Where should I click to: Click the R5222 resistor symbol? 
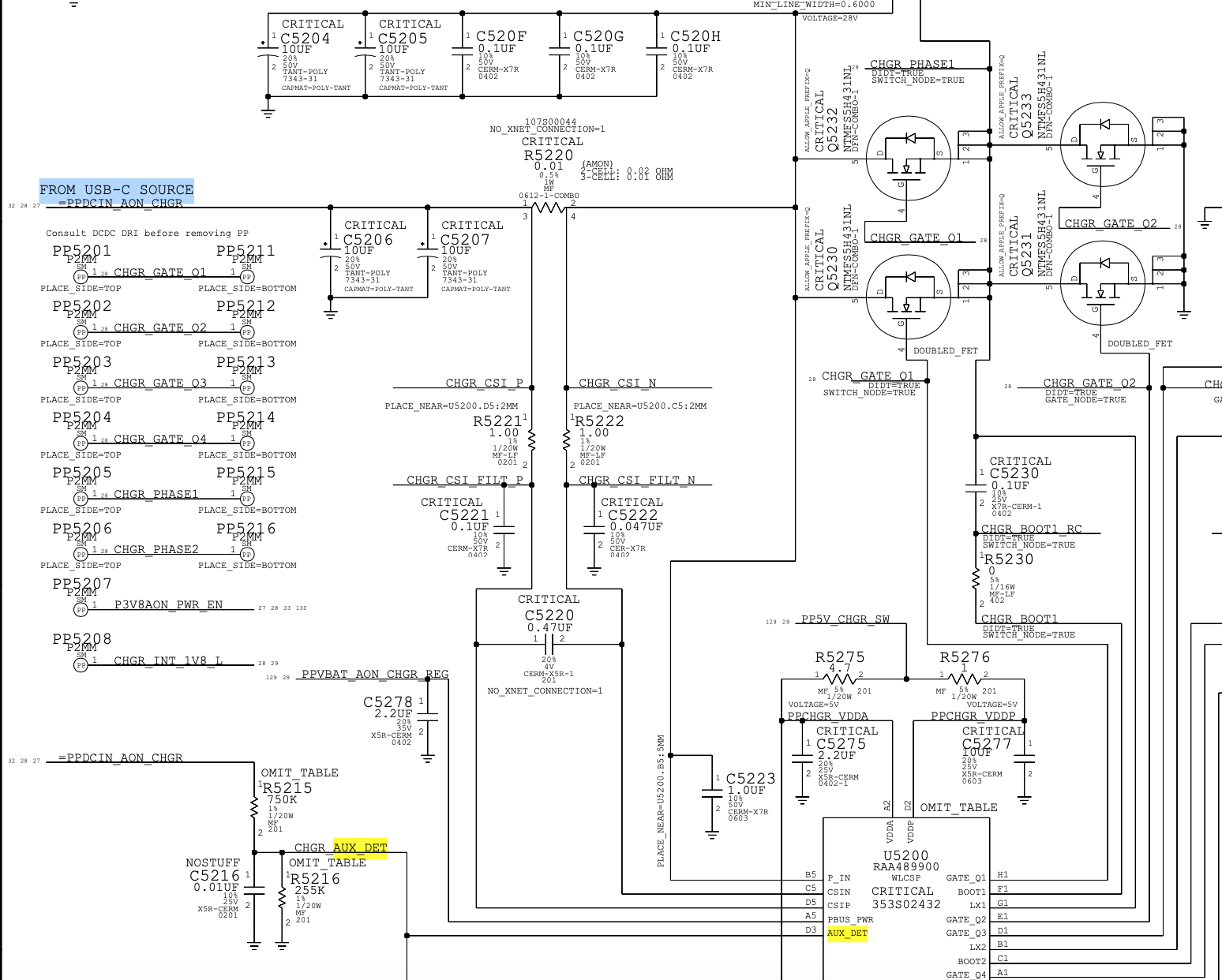tap(566, 440)
